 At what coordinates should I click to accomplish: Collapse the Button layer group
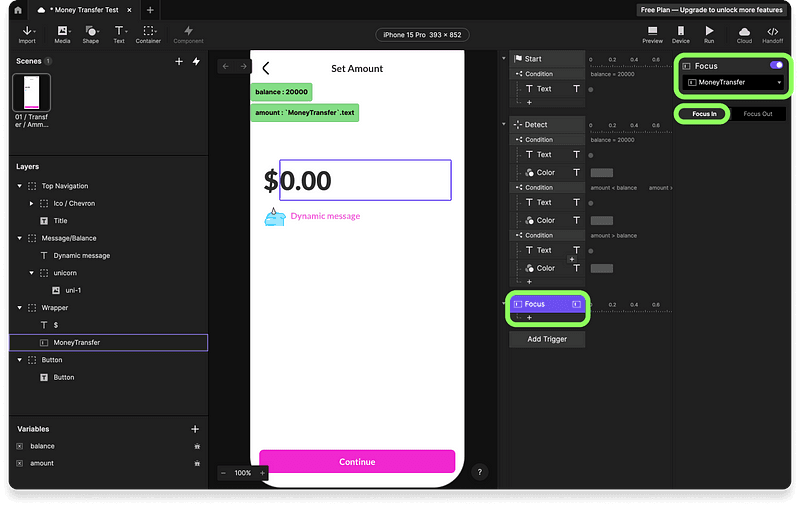click(19, 360)
